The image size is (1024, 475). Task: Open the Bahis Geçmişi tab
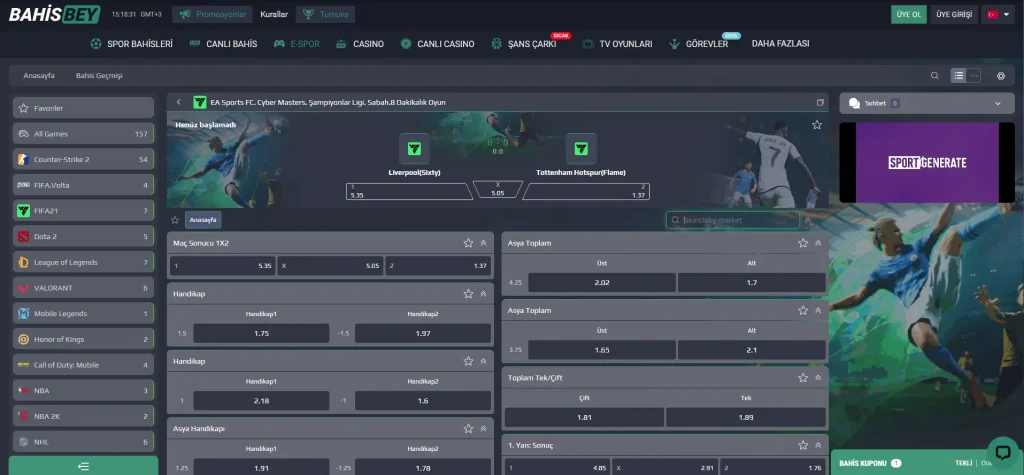(x=99, y=76)
